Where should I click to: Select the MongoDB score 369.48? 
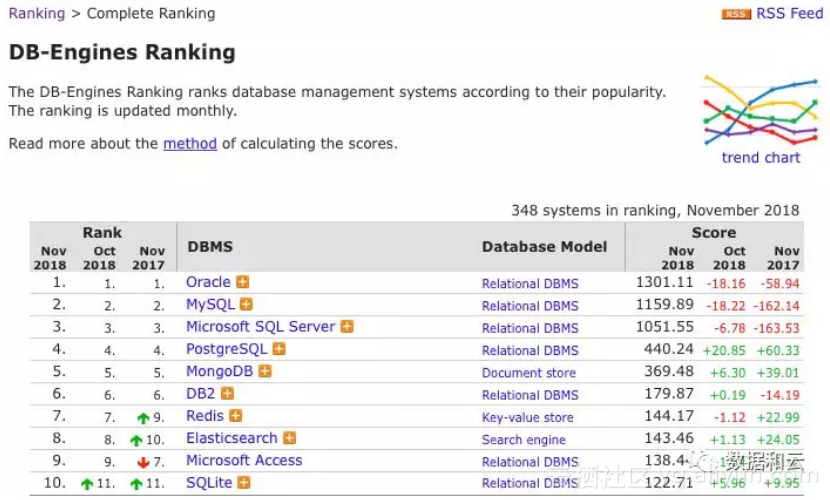click(669, 371)
